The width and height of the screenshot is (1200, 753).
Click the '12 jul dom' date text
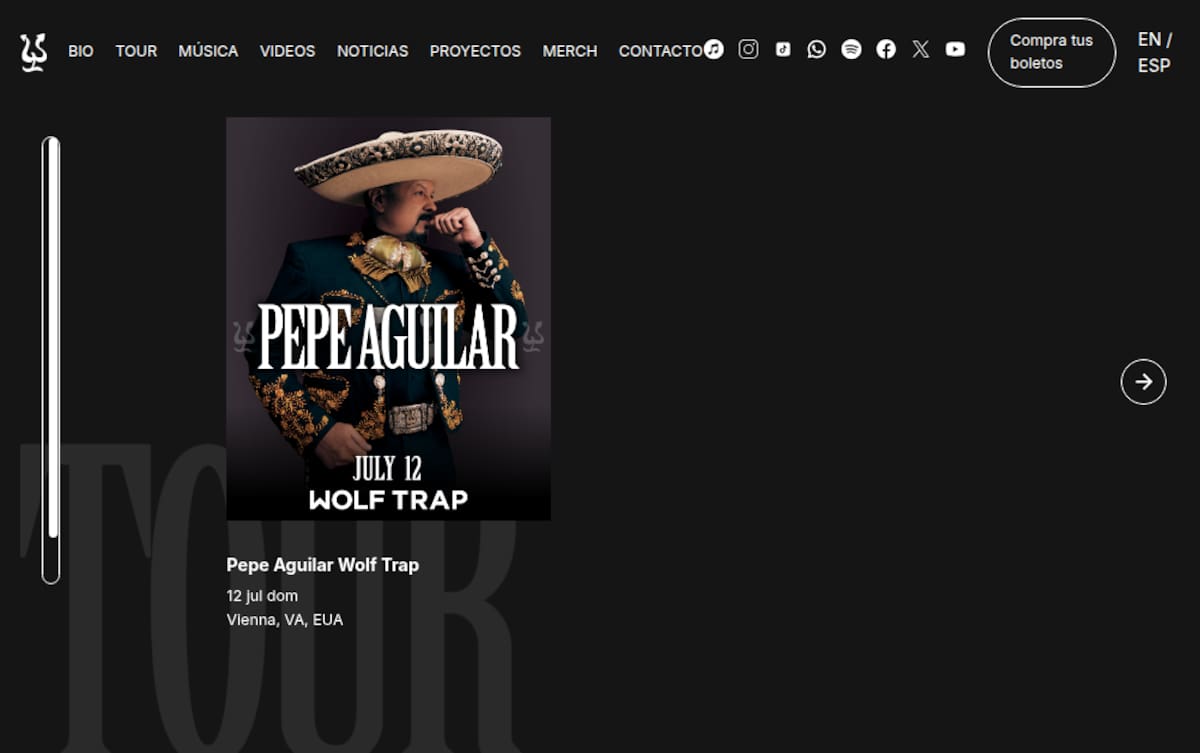[262, 596]
